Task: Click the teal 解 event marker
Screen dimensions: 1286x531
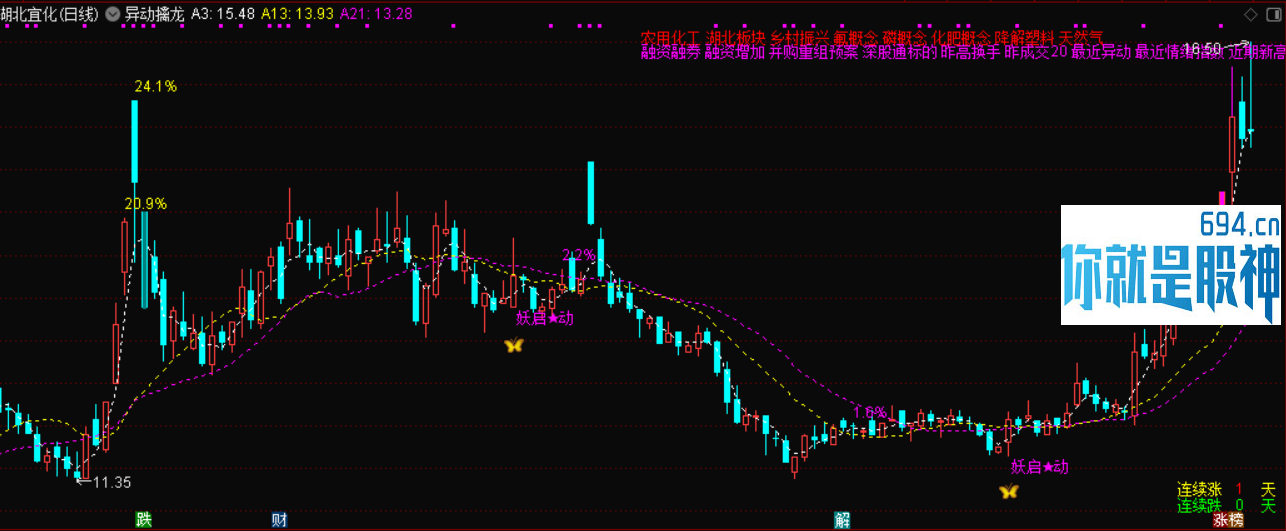Action: tap(842, 519)
